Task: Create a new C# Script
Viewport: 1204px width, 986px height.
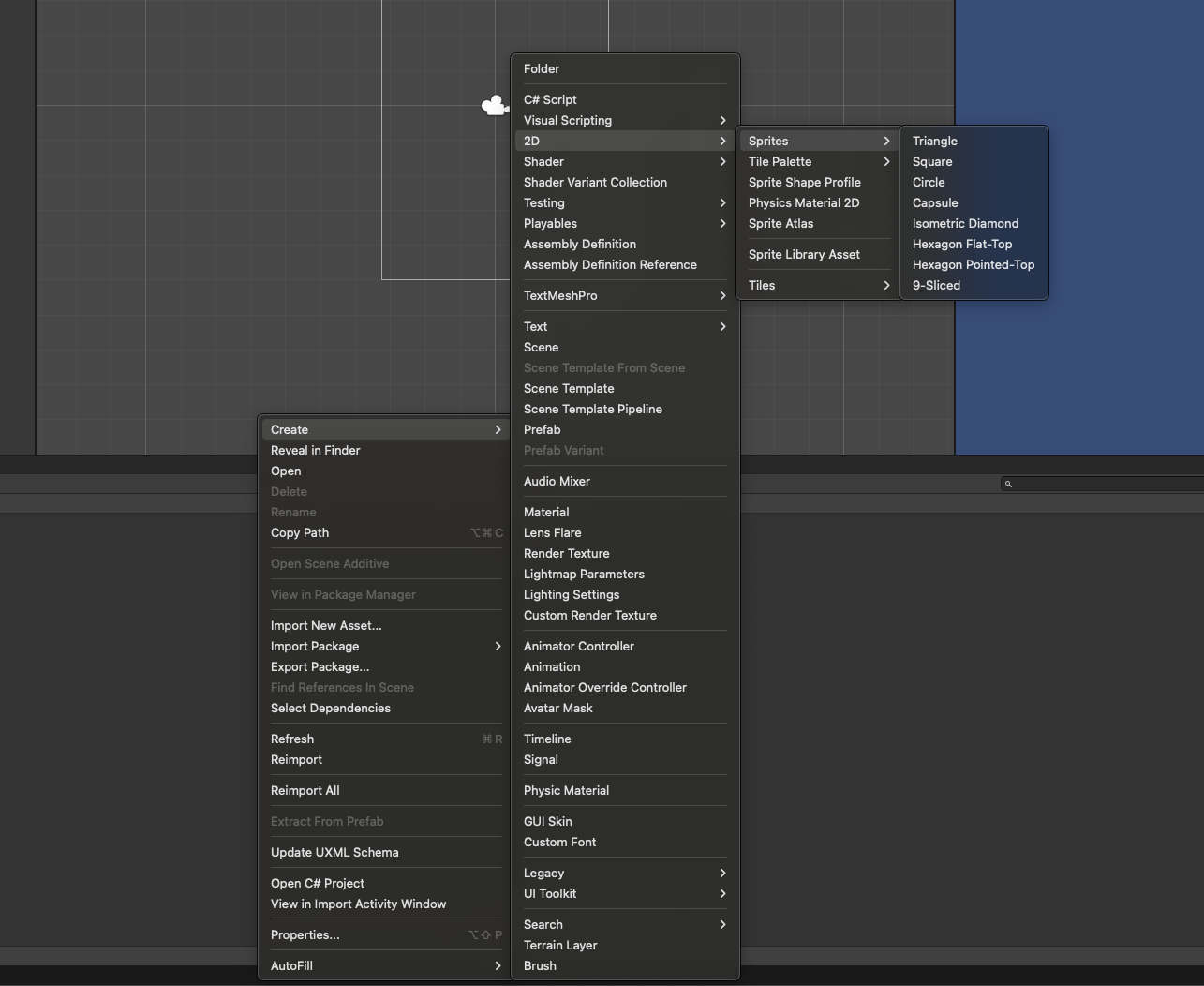Action: [625, 99]
